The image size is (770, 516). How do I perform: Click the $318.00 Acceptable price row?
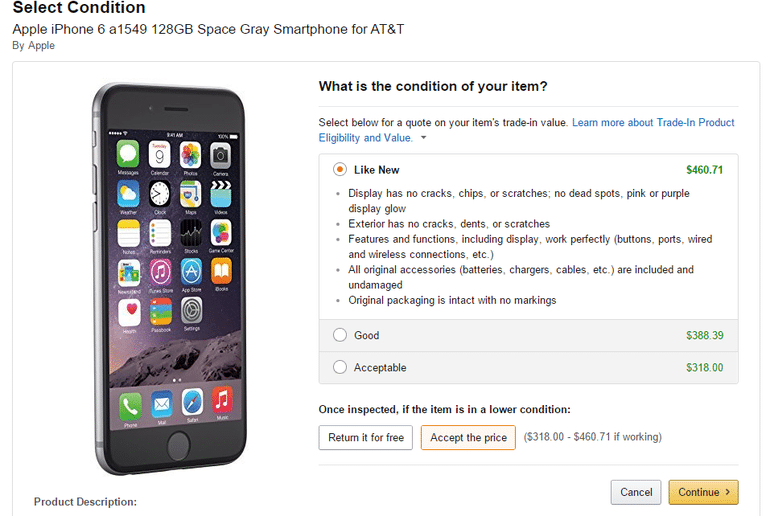pos(528,367)
